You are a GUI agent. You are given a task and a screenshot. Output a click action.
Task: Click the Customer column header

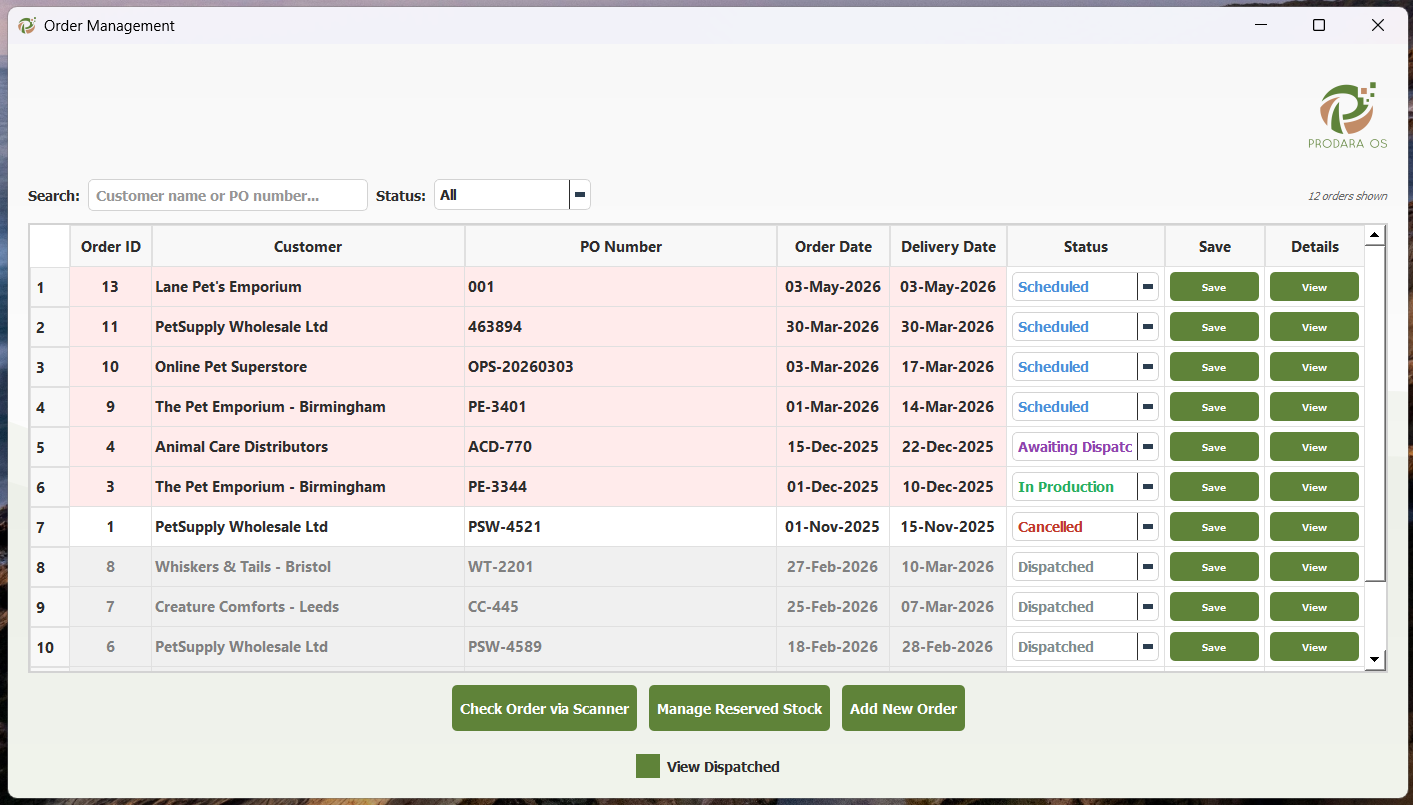click(x=308, y=246)
